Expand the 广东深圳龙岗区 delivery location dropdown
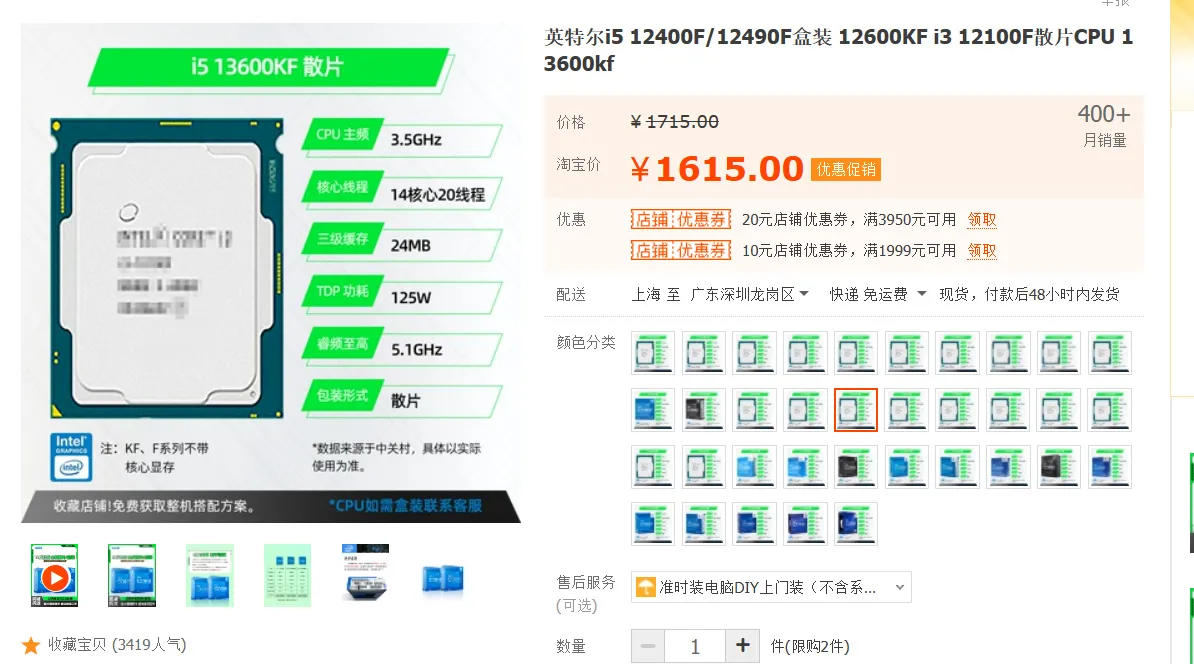This screenshot has height=664, width=1194. click(749, 295)
